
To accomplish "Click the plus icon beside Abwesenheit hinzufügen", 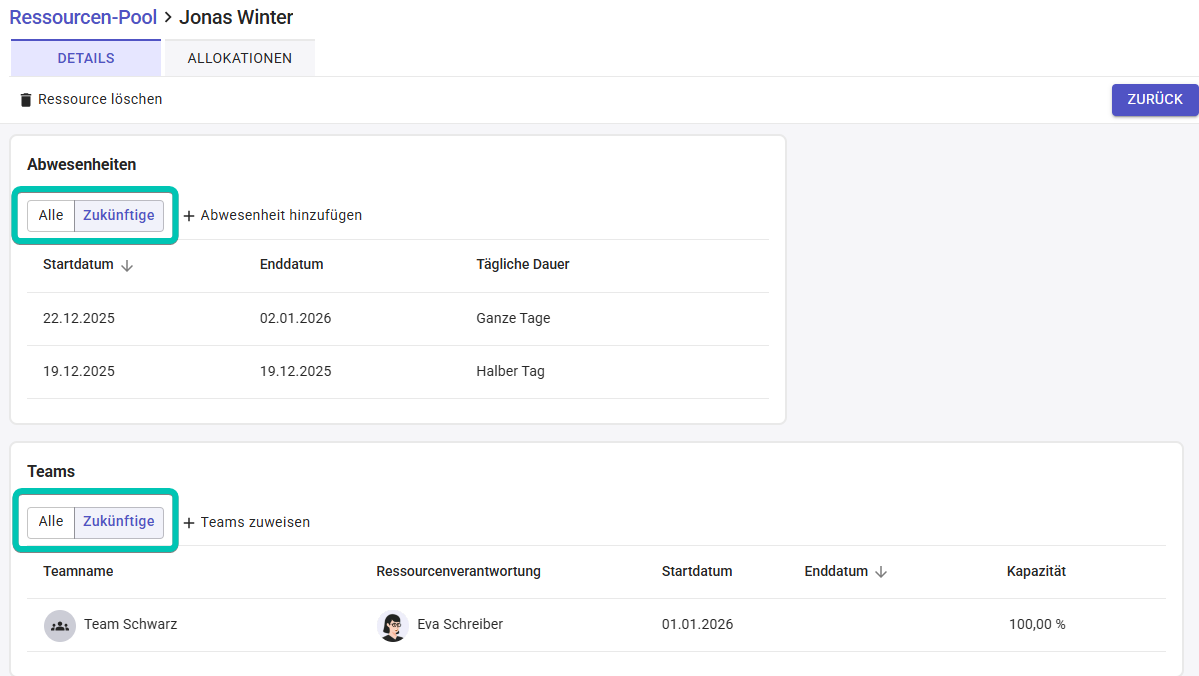I will point(189,216).
